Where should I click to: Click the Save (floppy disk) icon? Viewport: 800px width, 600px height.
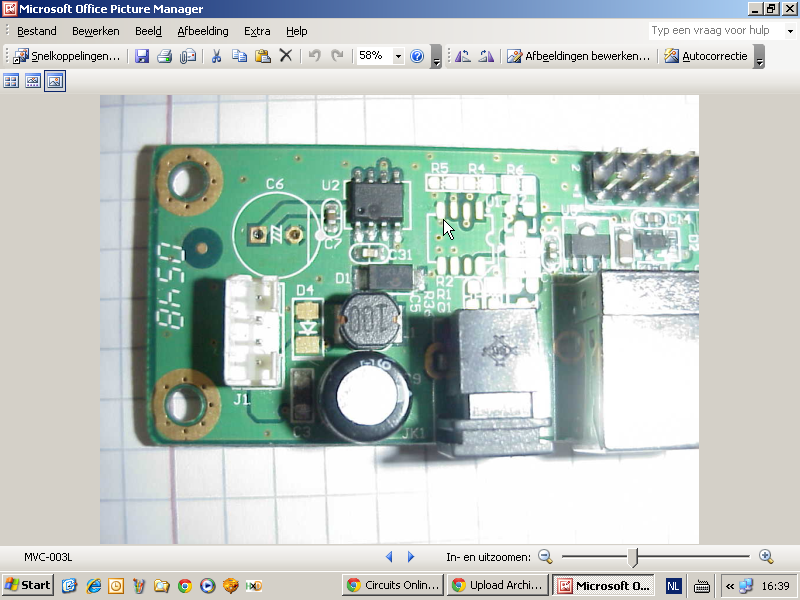coord(142,56)
